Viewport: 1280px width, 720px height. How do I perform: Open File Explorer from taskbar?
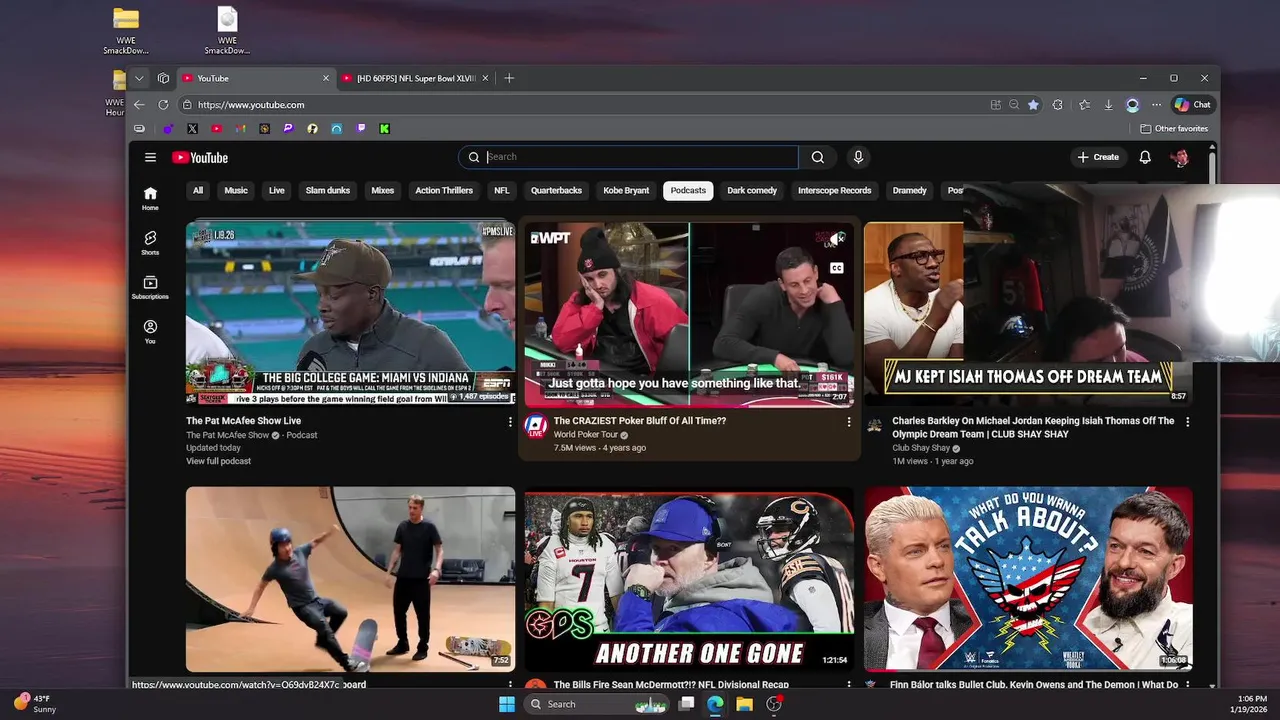pyautogui.click(x=744, y=704)
